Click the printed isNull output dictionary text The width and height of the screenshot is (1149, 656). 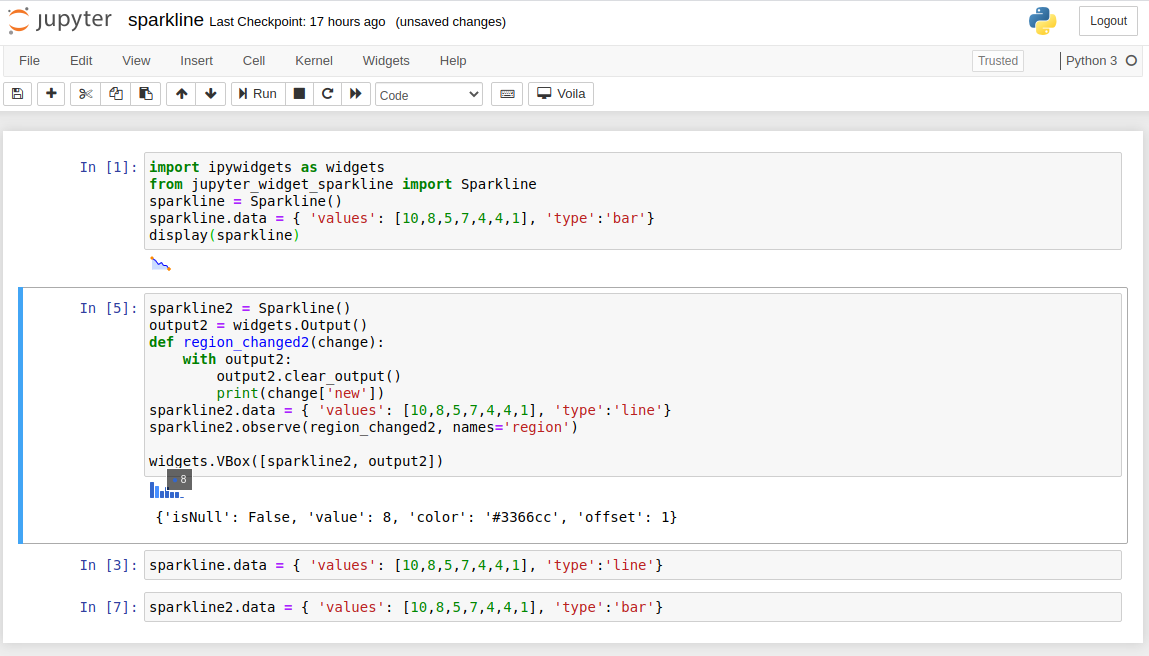click(x=416, y=517)
